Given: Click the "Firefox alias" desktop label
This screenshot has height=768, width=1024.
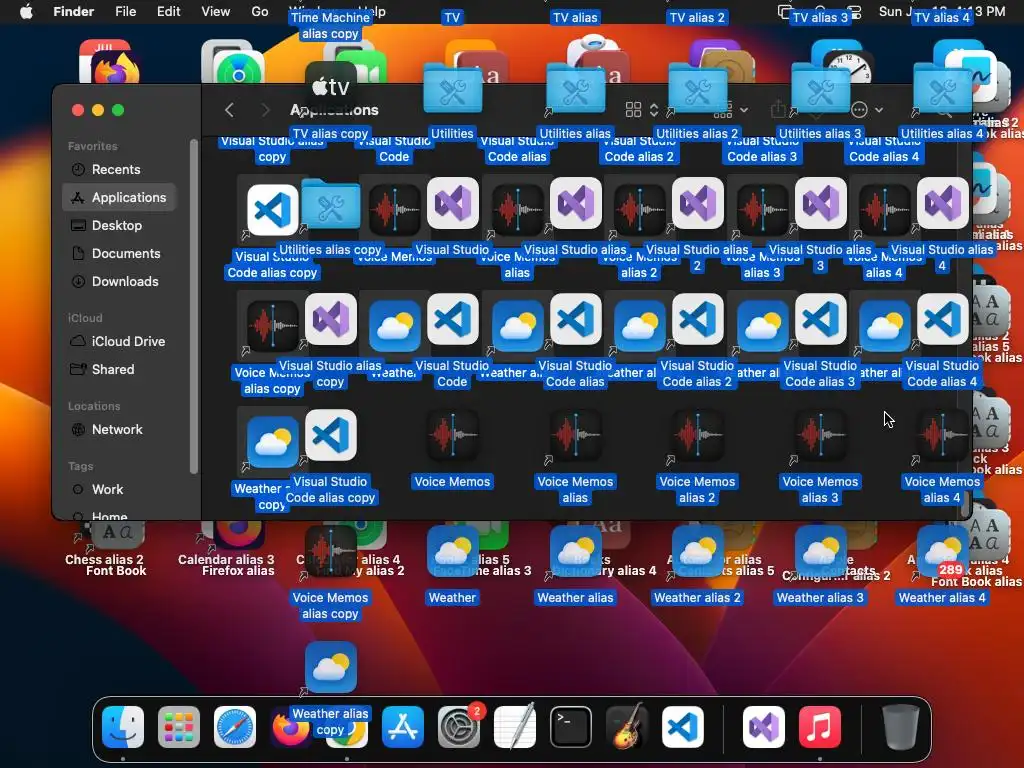Looking at the screenshot, I should pyautogui.click(x=238, y=571).
